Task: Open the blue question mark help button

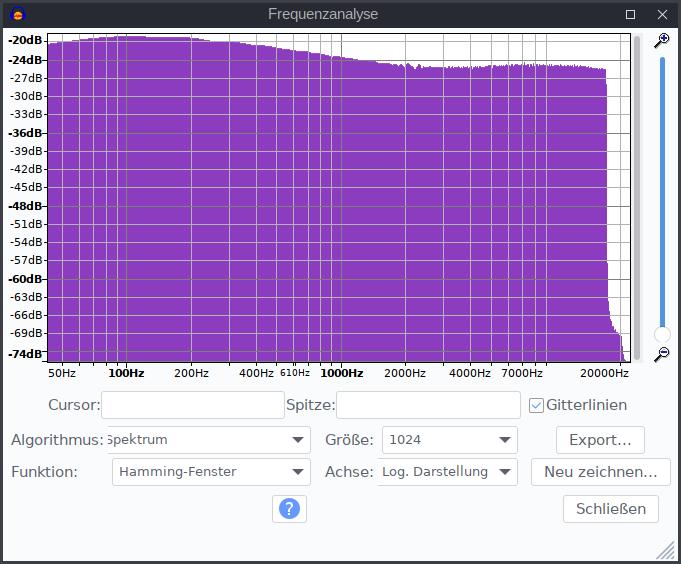Action: point(289,508)
